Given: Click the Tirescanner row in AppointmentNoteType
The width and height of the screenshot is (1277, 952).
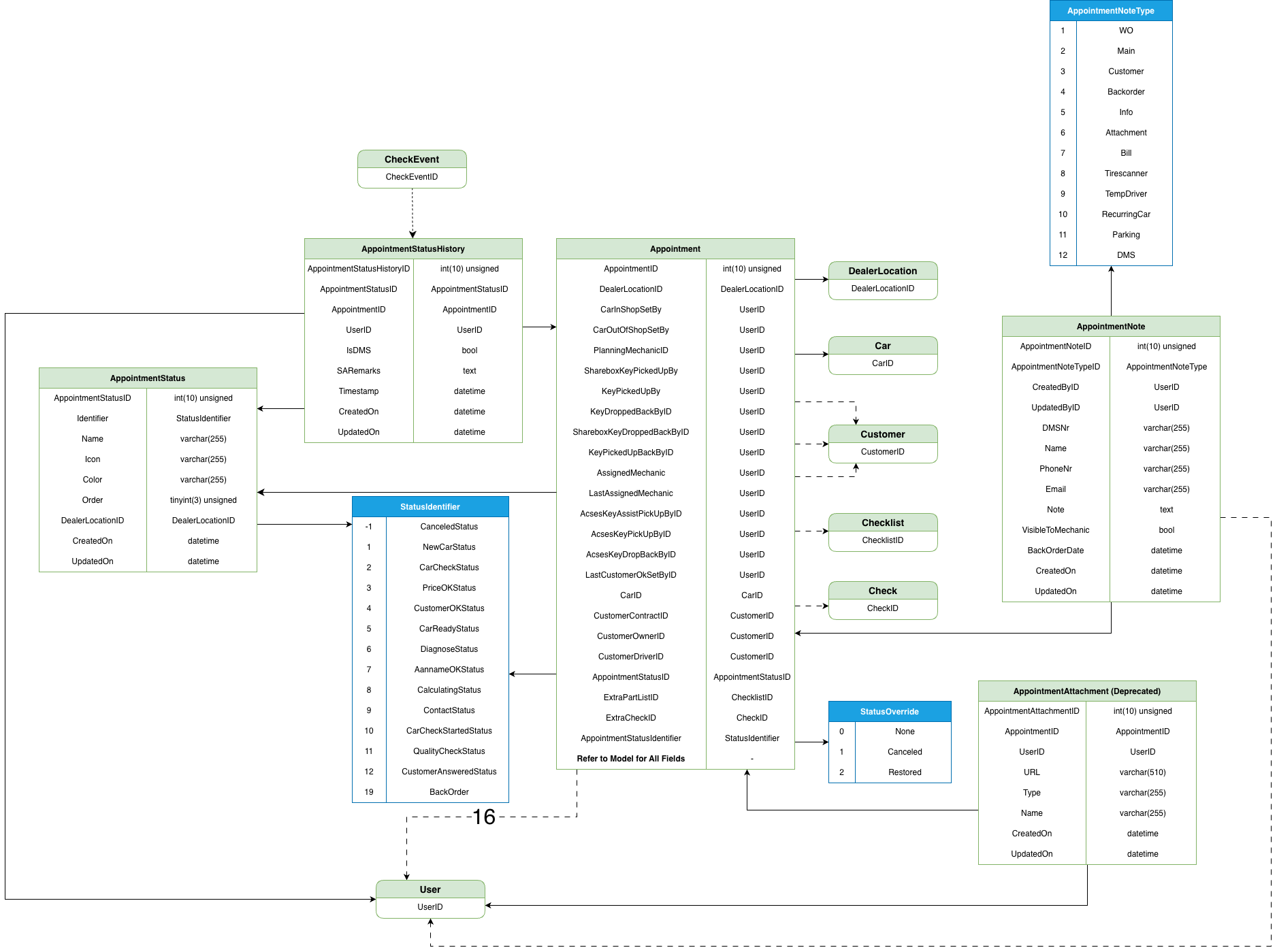Looking at the screenshot, I should tap(1125, 174).
